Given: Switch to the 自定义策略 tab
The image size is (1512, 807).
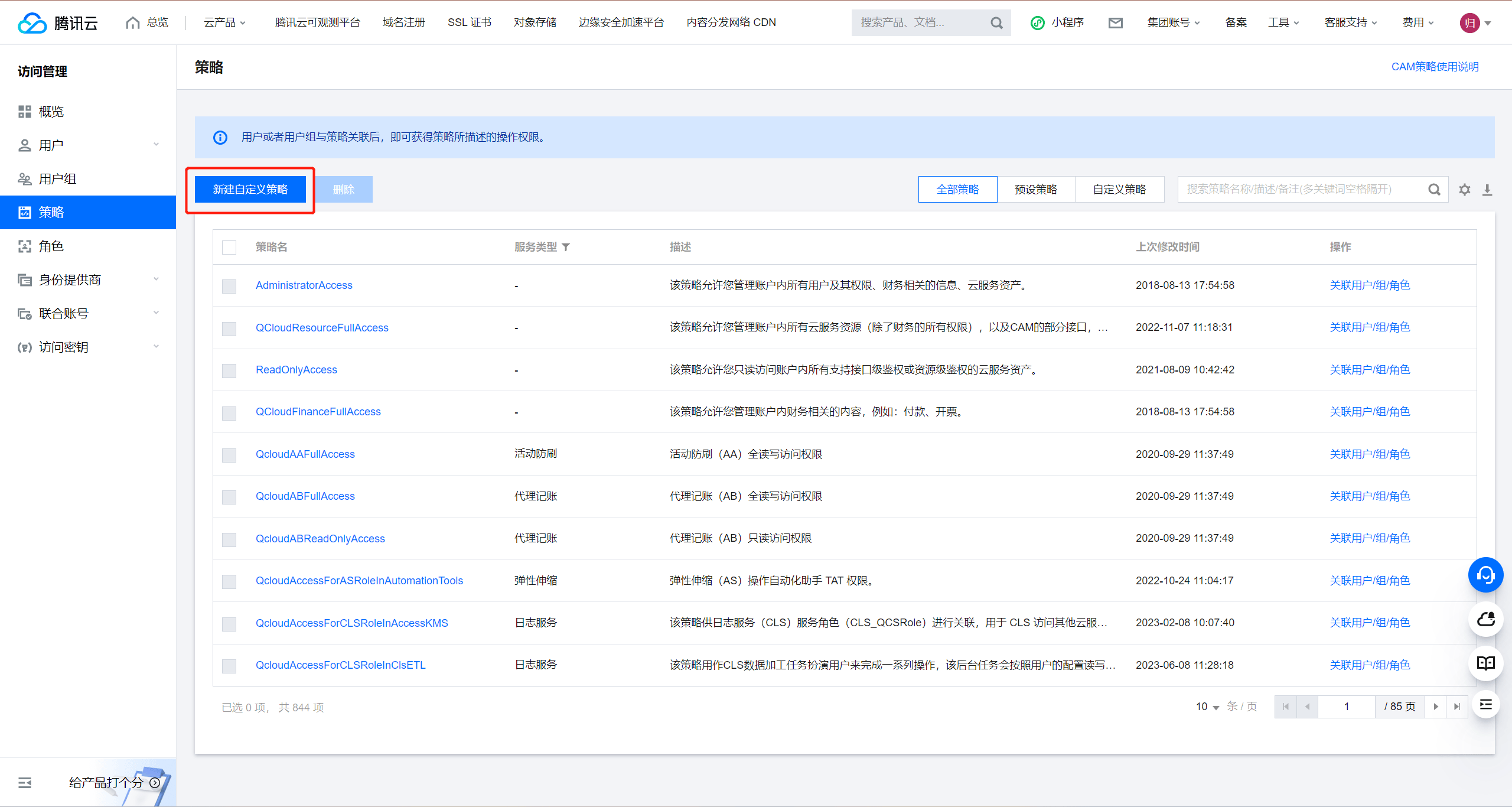Looking at the screenshot, I should (1119, 189).
